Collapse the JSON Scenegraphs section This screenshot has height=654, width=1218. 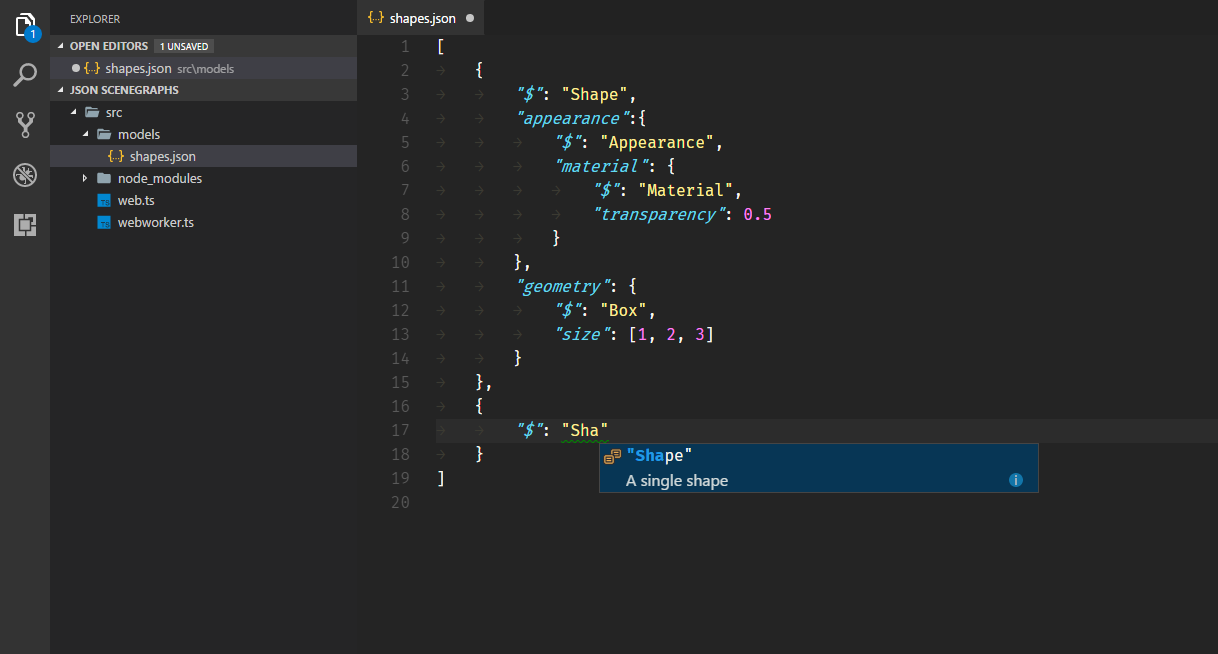click(62, 90)
